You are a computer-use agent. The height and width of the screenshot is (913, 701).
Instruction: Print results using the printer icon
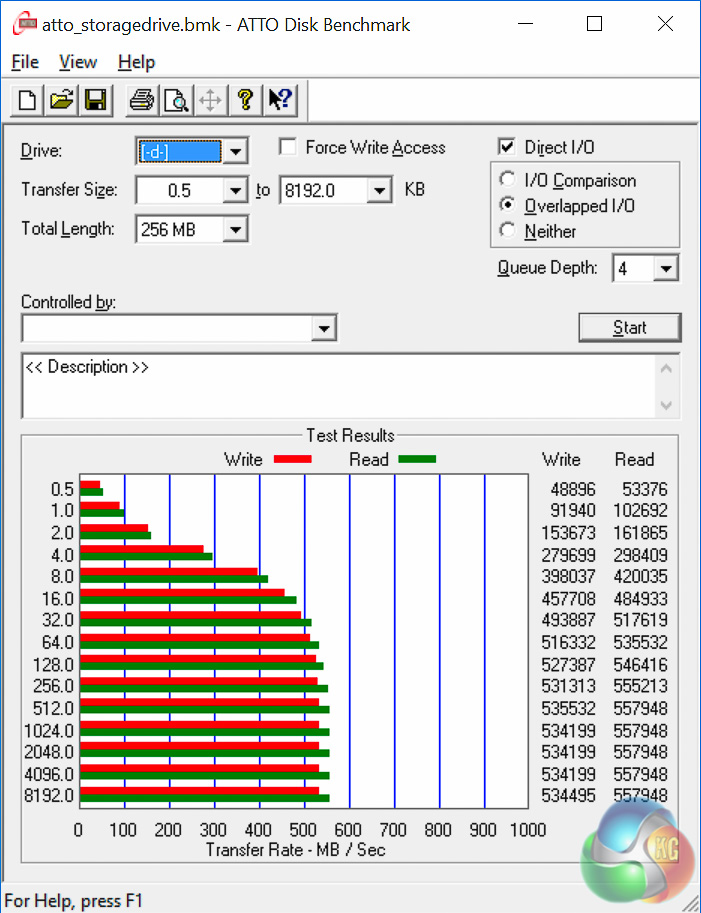pos(141,100)
